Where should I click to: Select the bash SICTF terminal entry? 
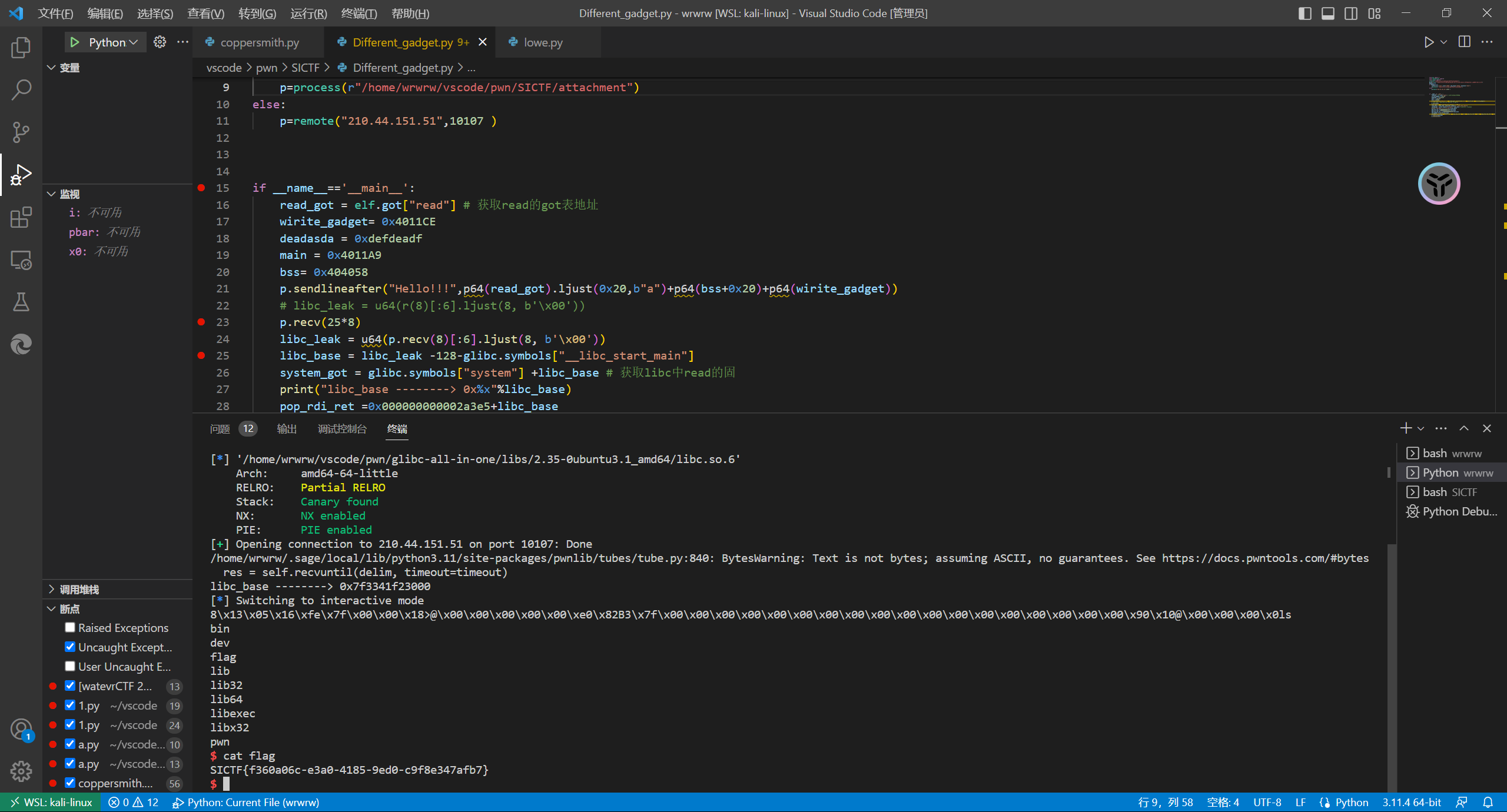click(1452, 492)
